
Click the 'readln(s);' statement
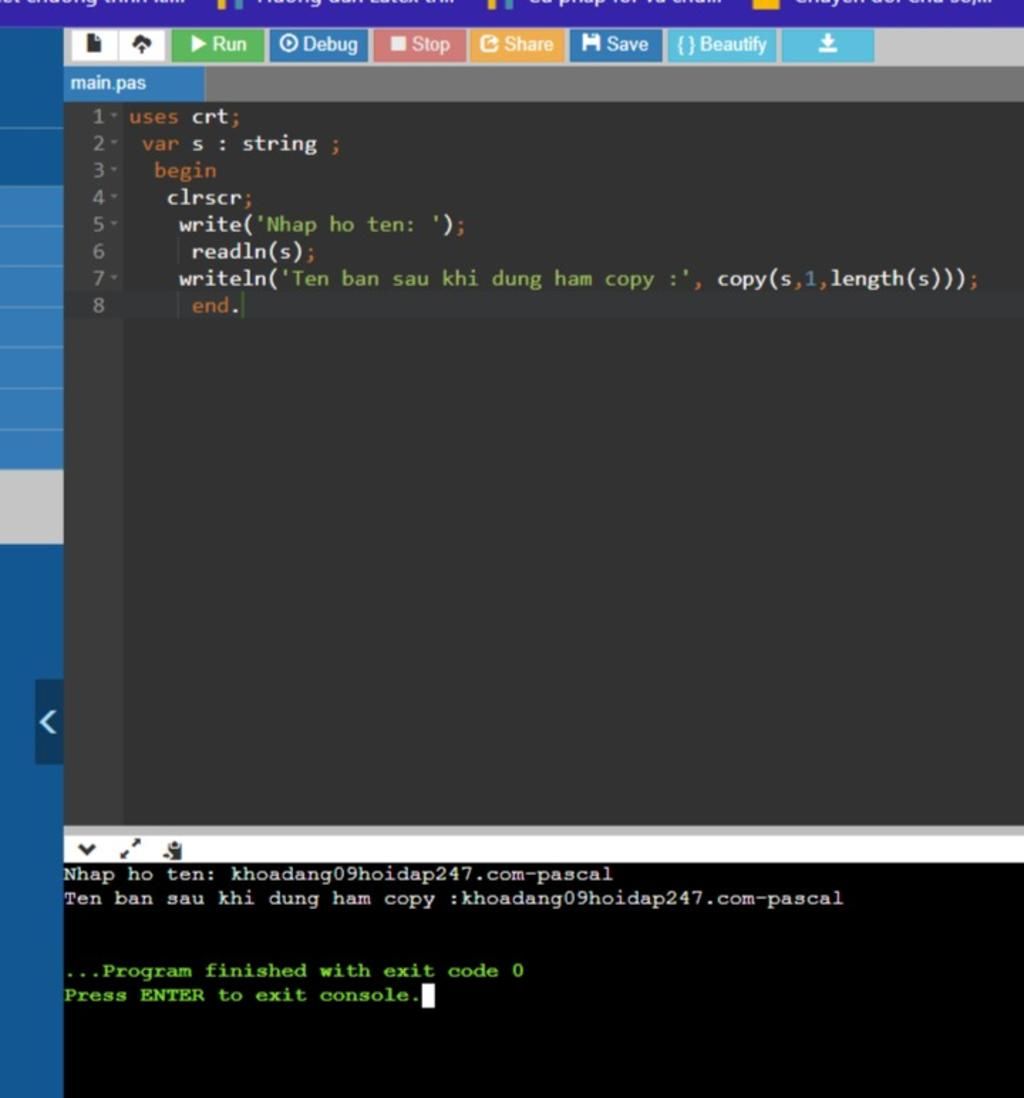254,252
